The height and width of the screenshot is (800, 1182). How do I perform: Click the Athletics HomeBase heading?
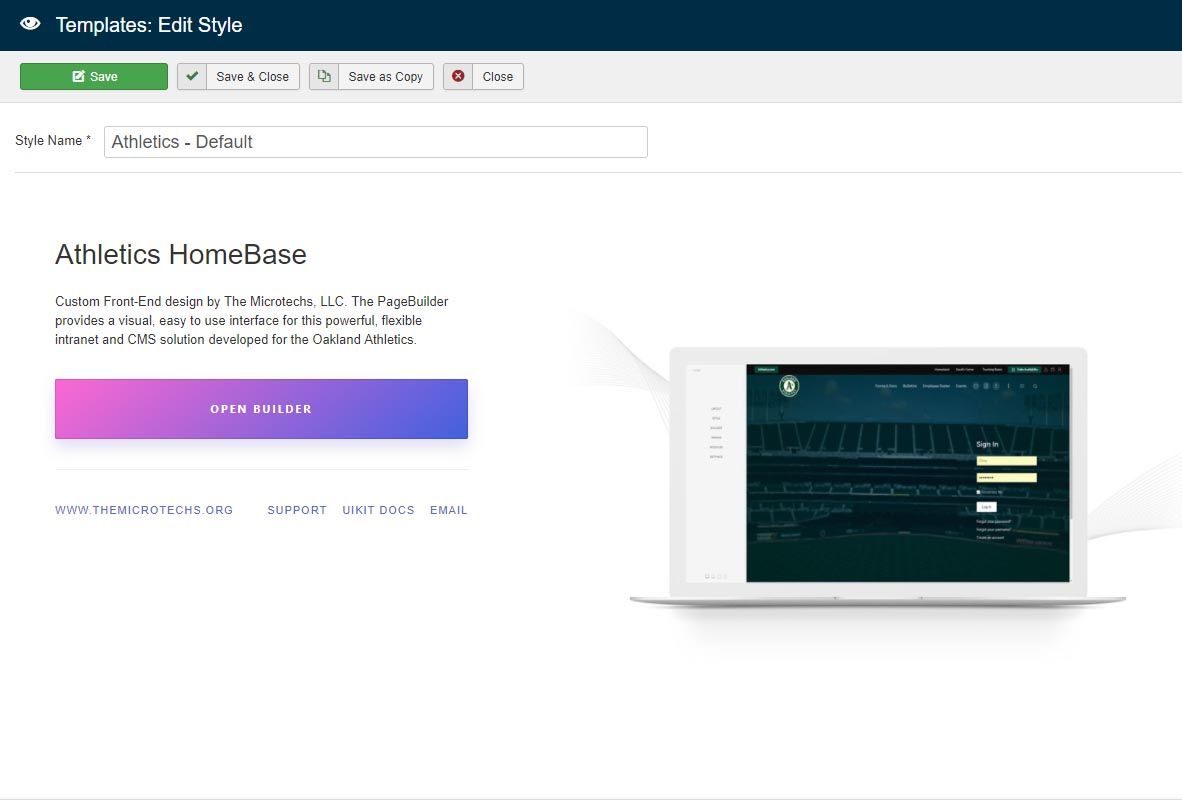click(181, 254)
